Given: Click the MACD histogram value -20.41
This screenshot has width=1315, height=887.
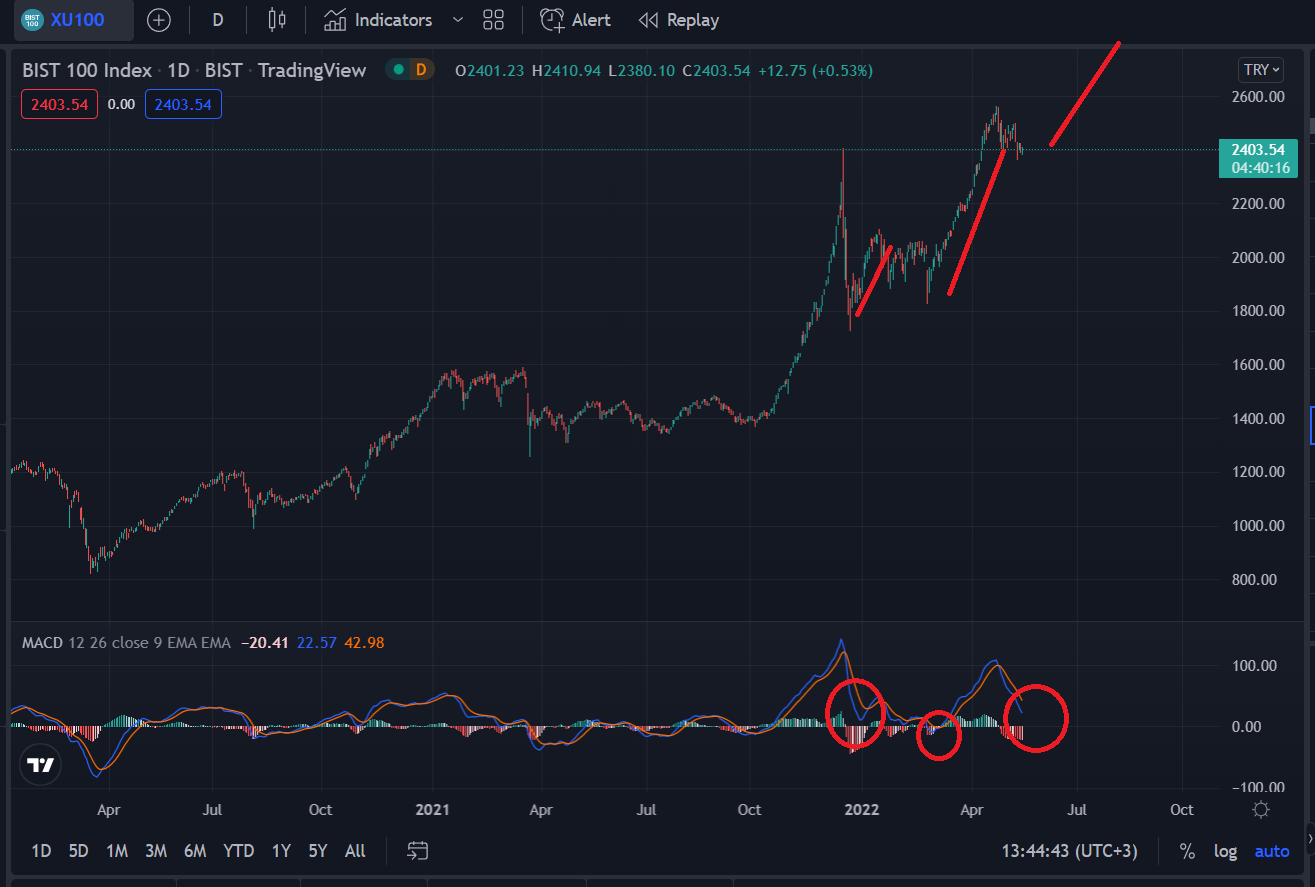Looking at the screenshot, I should tap(263, 642).
